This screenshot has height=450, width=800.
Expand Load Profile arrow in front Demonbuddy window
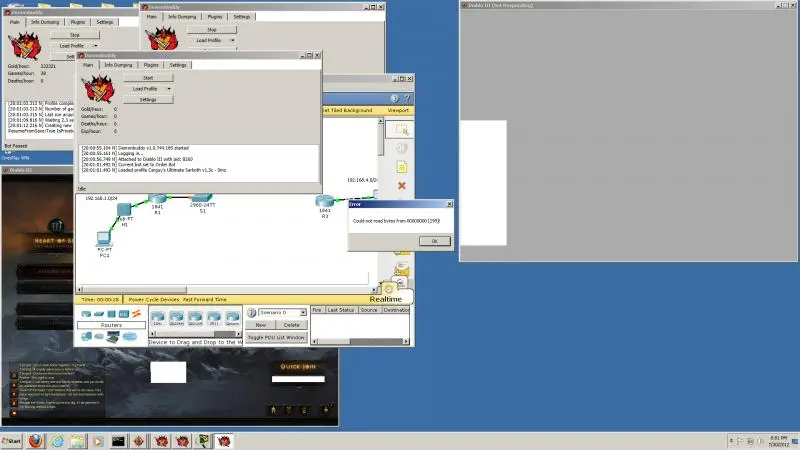pos(169,89)
